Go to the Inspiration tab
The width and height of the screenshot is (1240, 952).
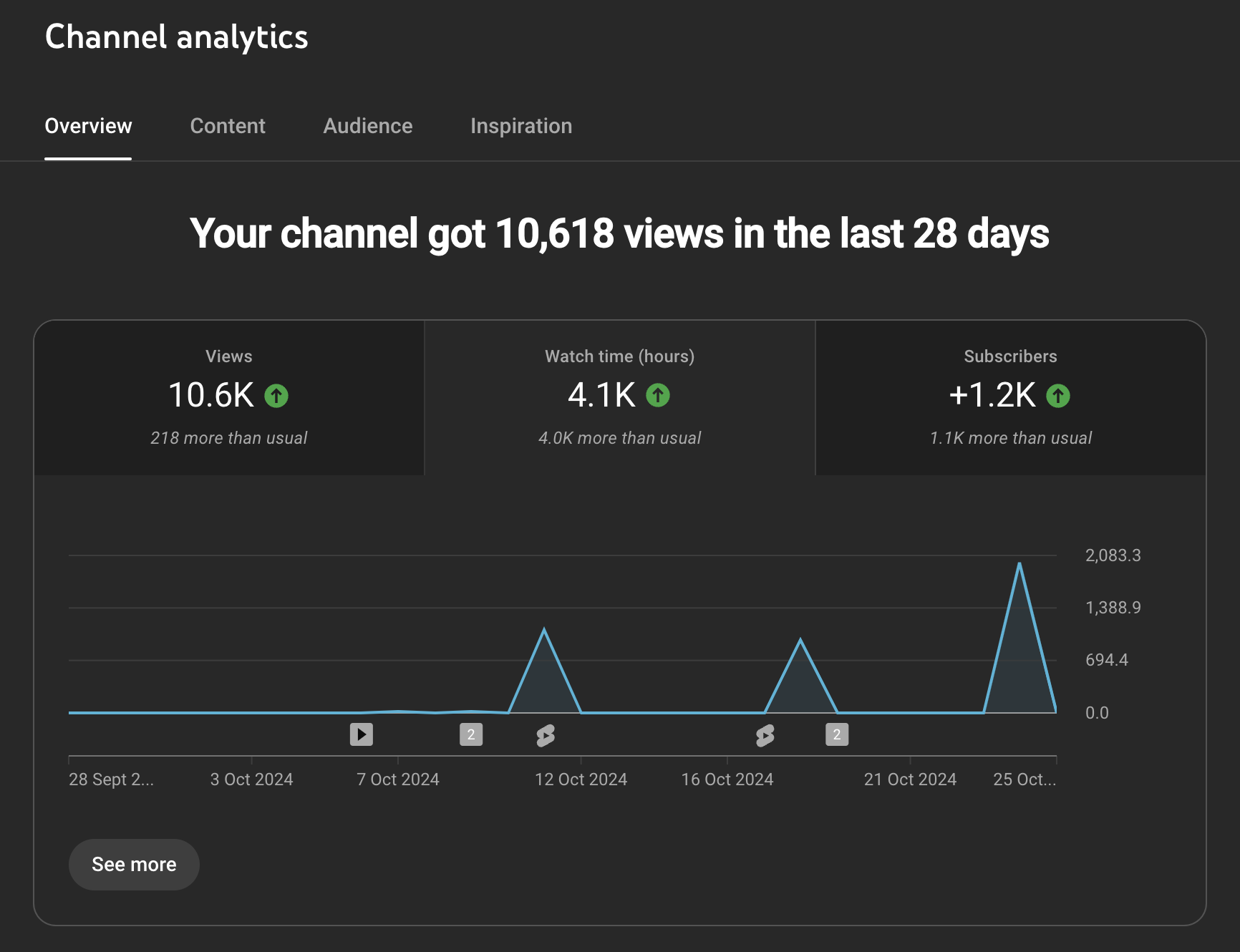point(520,126)
